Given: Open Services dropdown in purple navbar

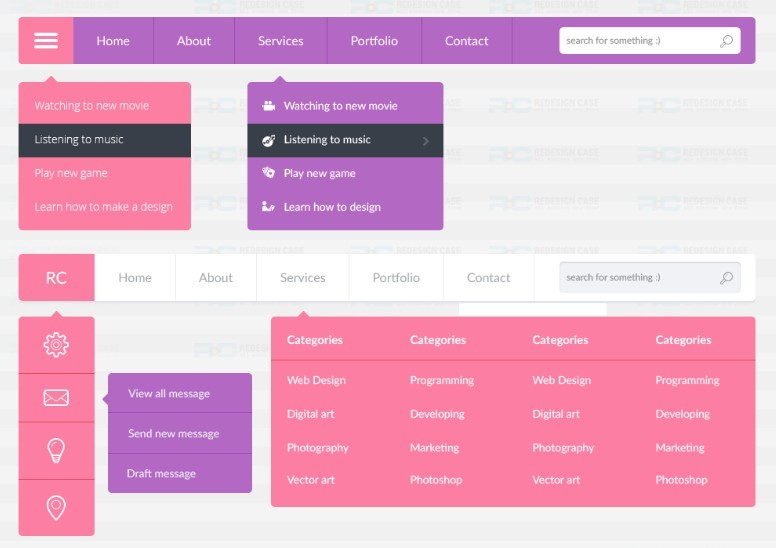Looking at the screenshot, I should [280, 41].
